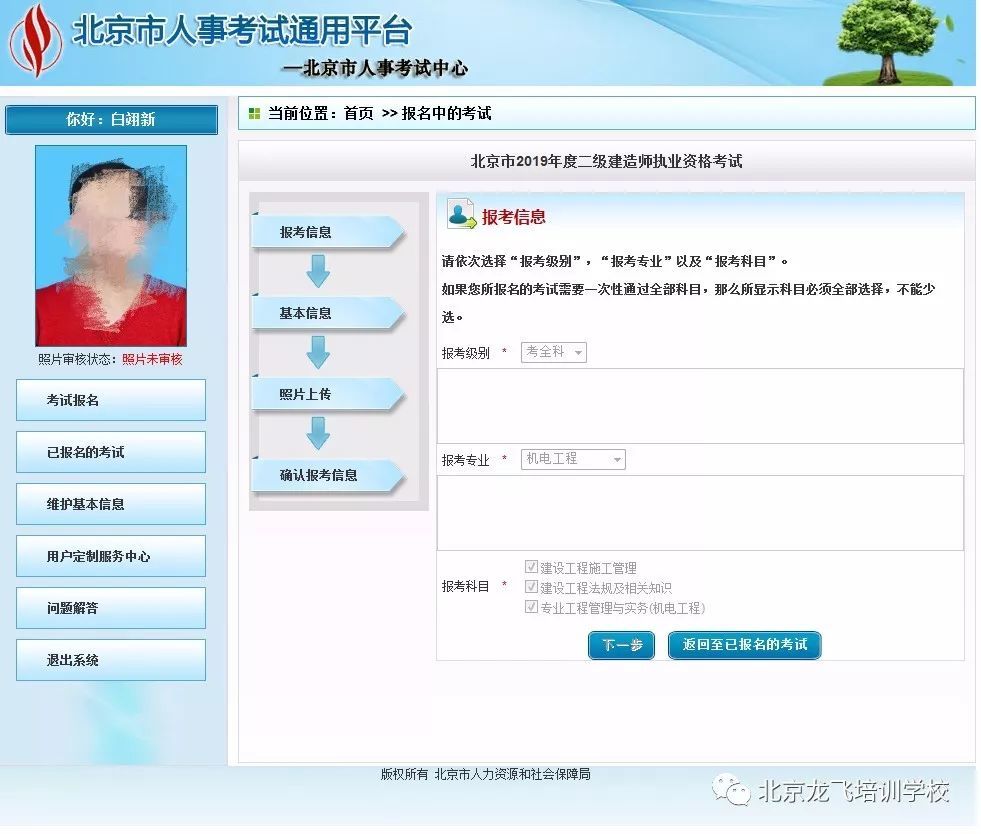The width and height of the screenshot is (981, 834).
Task: Click the 首页 breadcrumb link
Action: (x=358, y=113)
